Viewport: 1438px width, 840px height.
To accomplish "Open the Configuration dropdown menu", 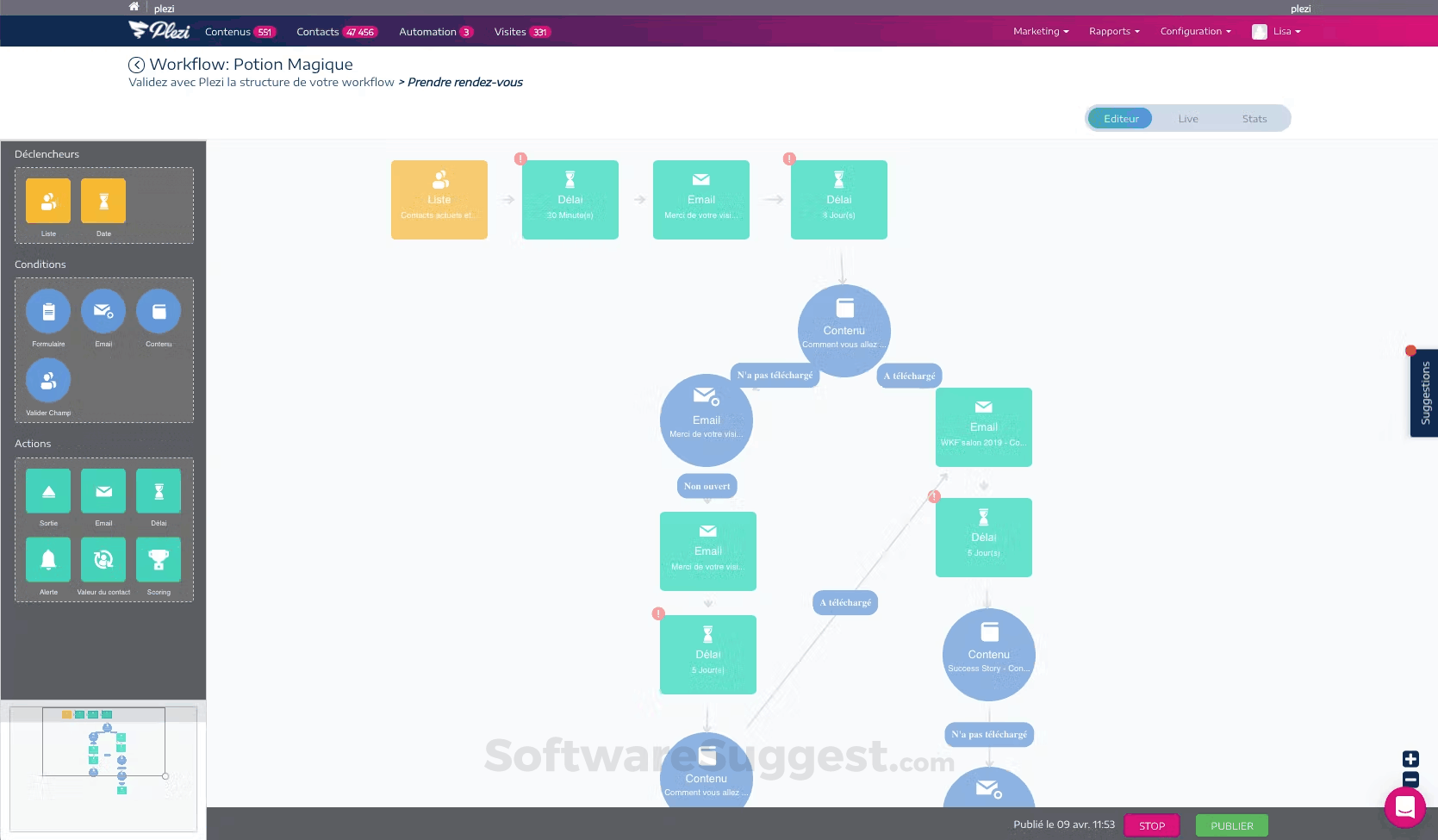I will point(1196,31).
